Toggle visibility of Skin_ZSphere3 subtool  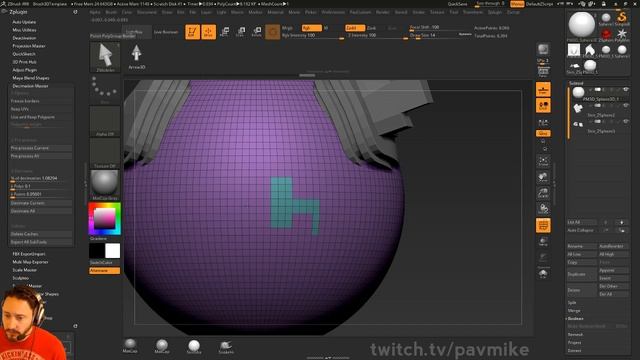pyautogui.click(x=625, y=121)
